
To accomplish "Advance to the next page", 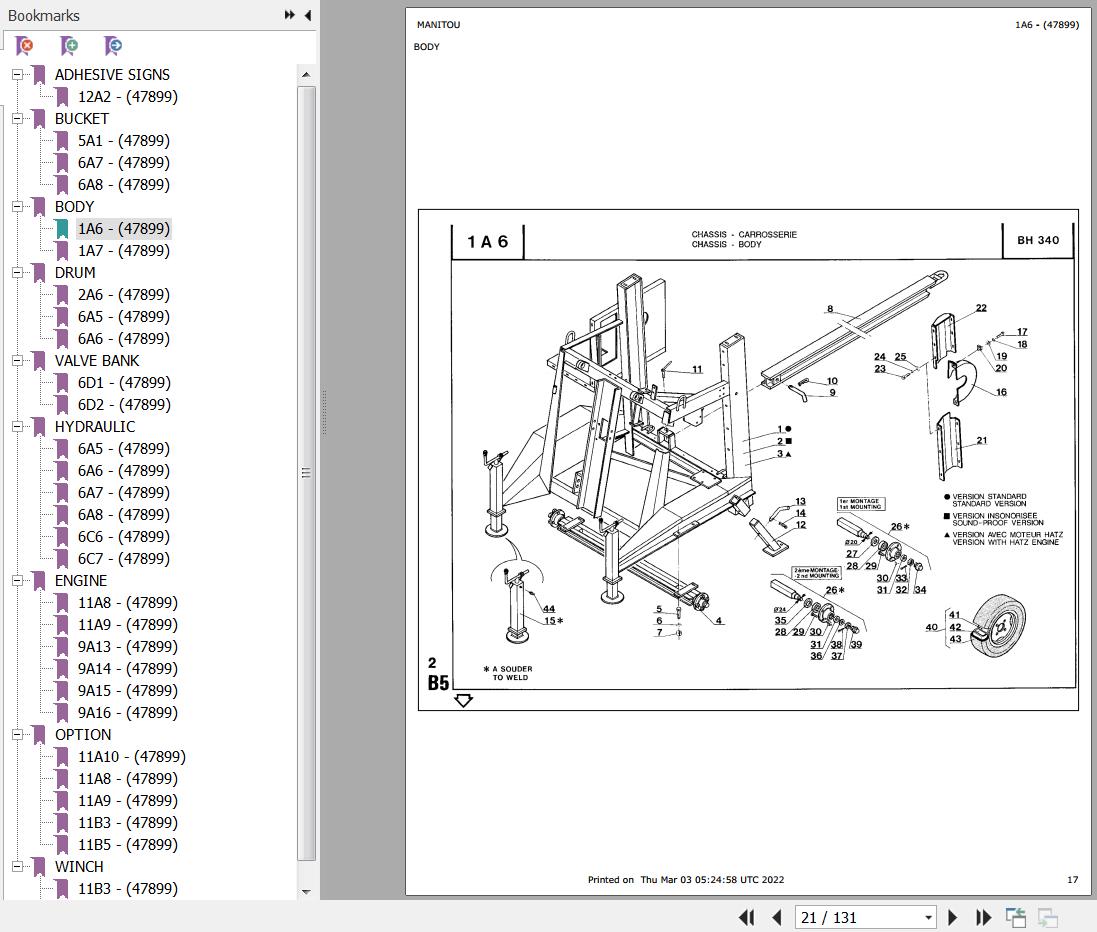I will (953, 917).
